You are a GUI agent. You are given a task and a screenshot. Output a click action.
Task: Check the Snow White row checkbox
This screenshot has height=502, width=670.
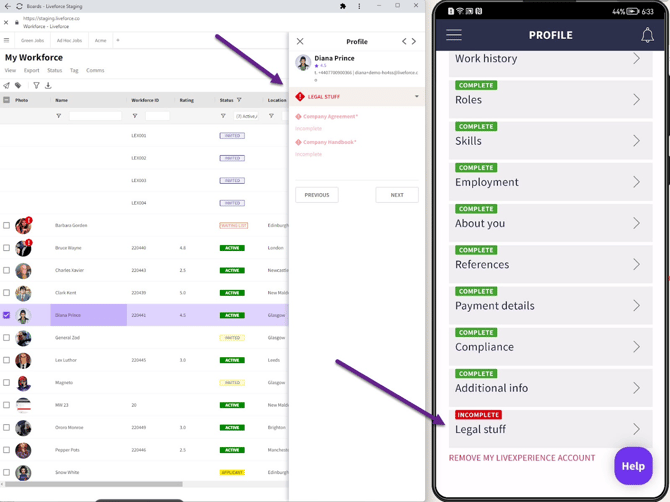tap(6, 472)
